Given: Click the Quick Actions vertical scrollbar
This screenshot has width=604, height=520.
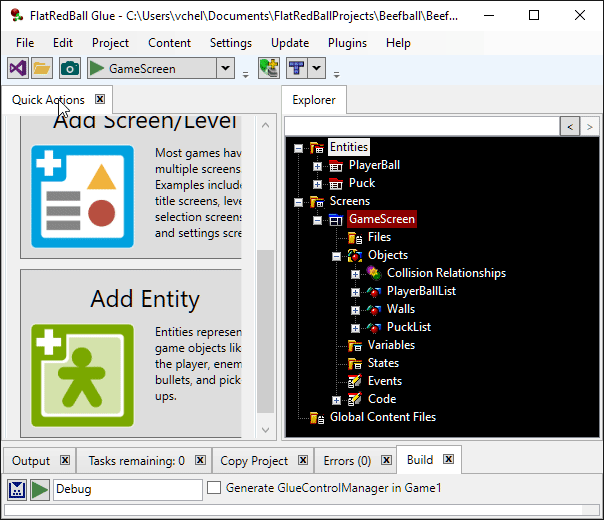Looking at the screenshot, I should (265, 330).
